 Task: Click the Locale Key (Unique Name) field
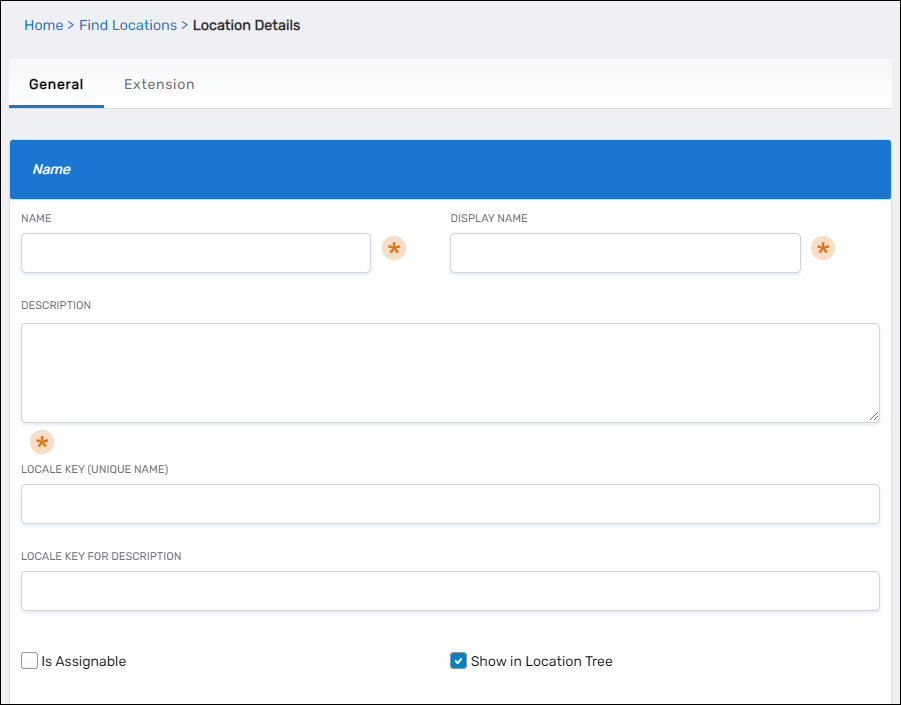450,504
